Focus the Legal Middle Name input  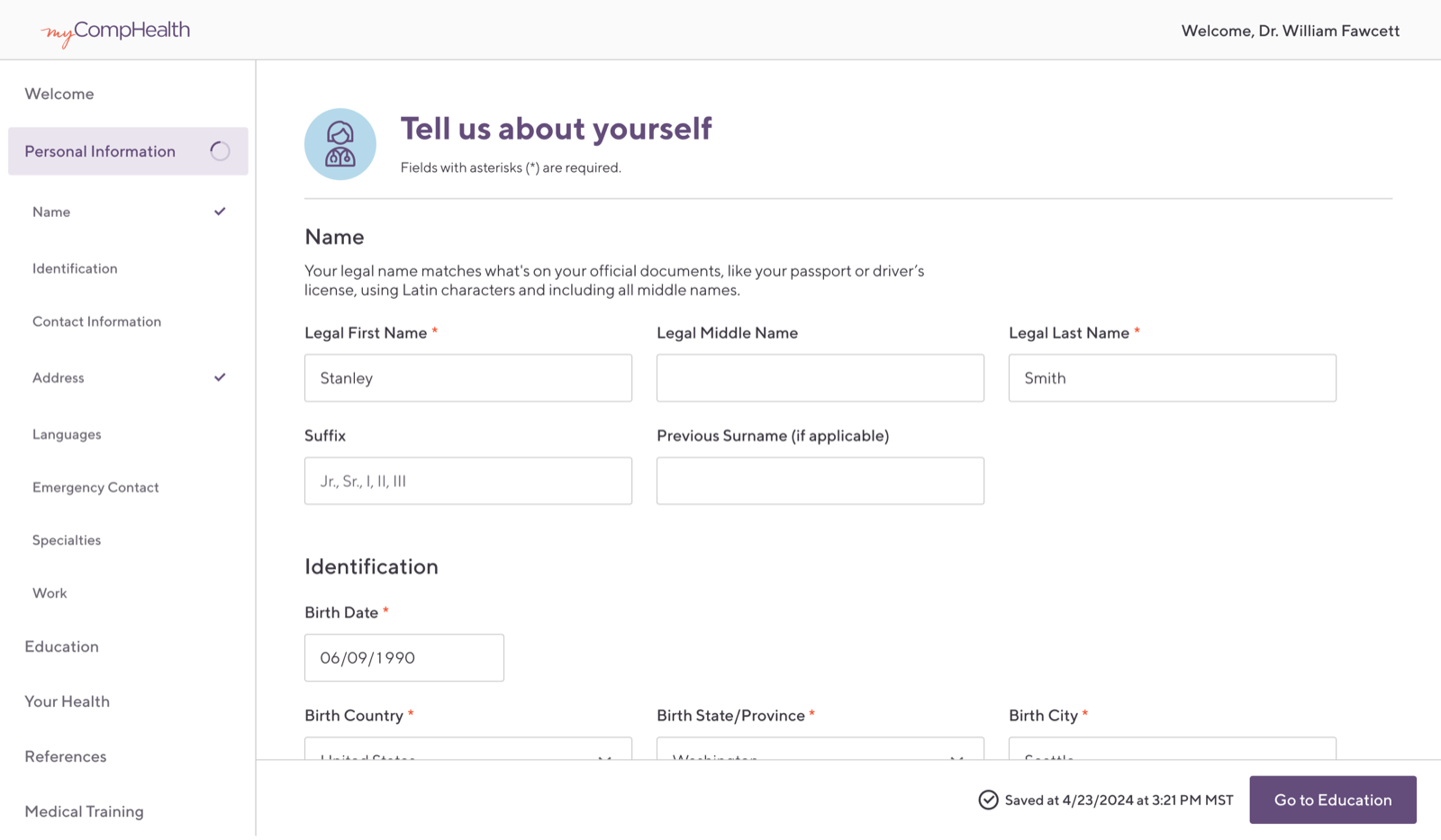coord(820,378)
